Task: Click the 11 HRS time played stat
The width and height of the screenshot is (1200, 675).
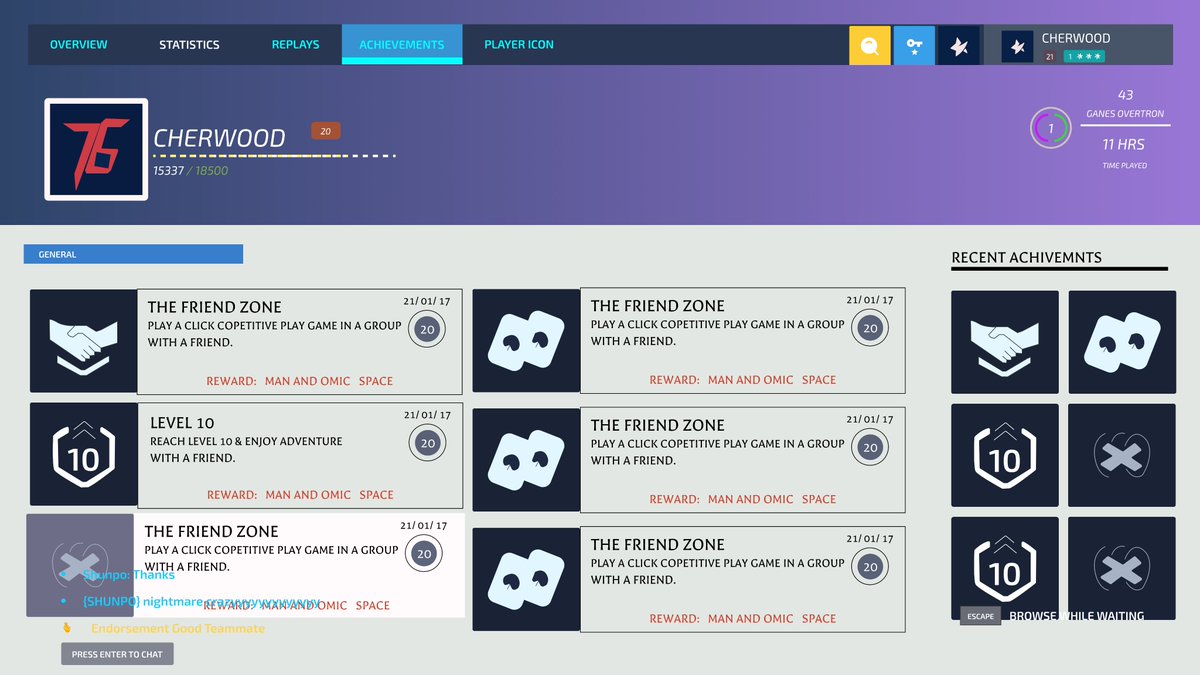Action: 1125,153
